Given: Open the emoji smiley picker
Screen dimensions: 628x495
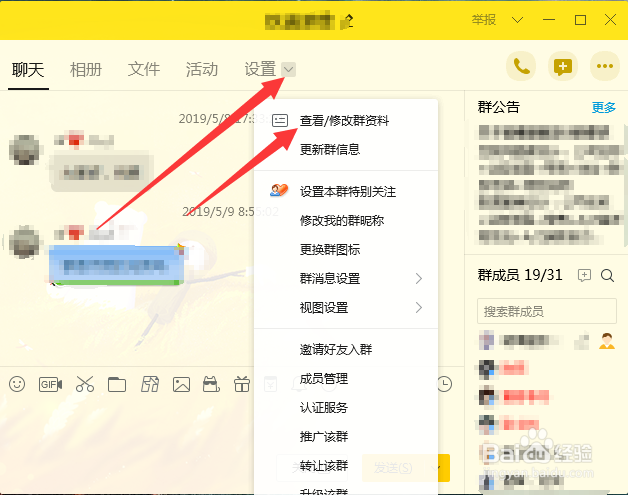Looking at the screenshot, I should coord(17,384).
